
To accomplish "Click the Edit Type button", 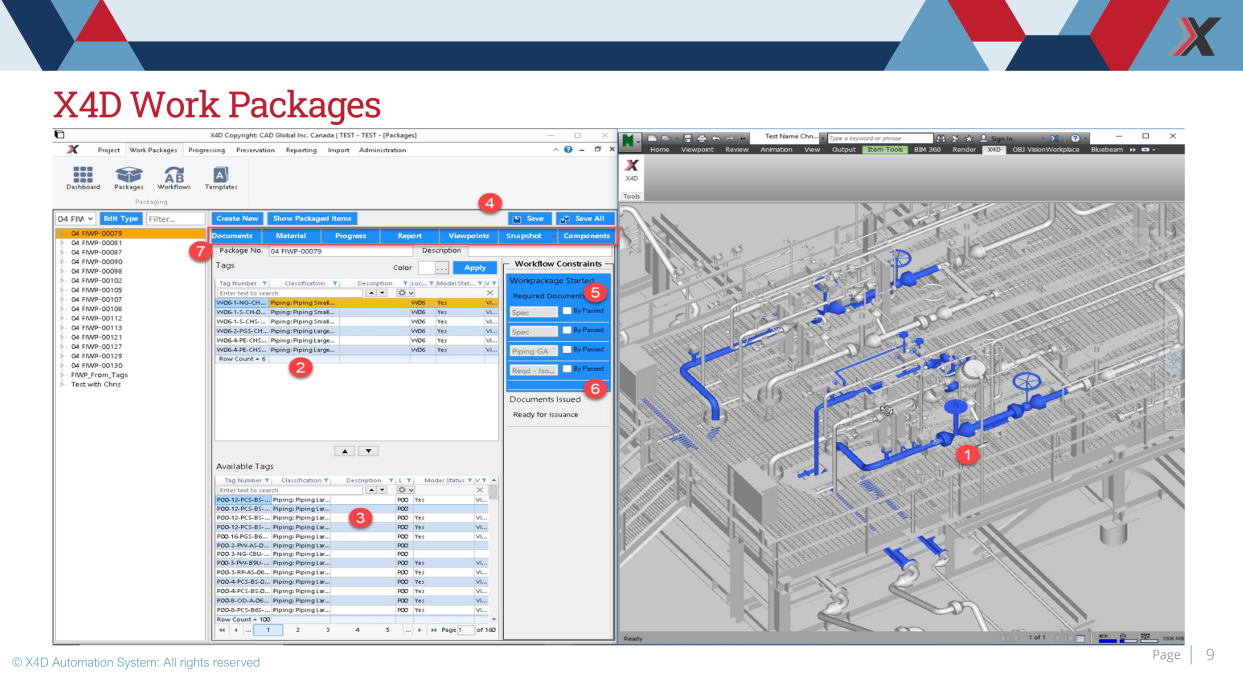I will (x=120, y=218).
